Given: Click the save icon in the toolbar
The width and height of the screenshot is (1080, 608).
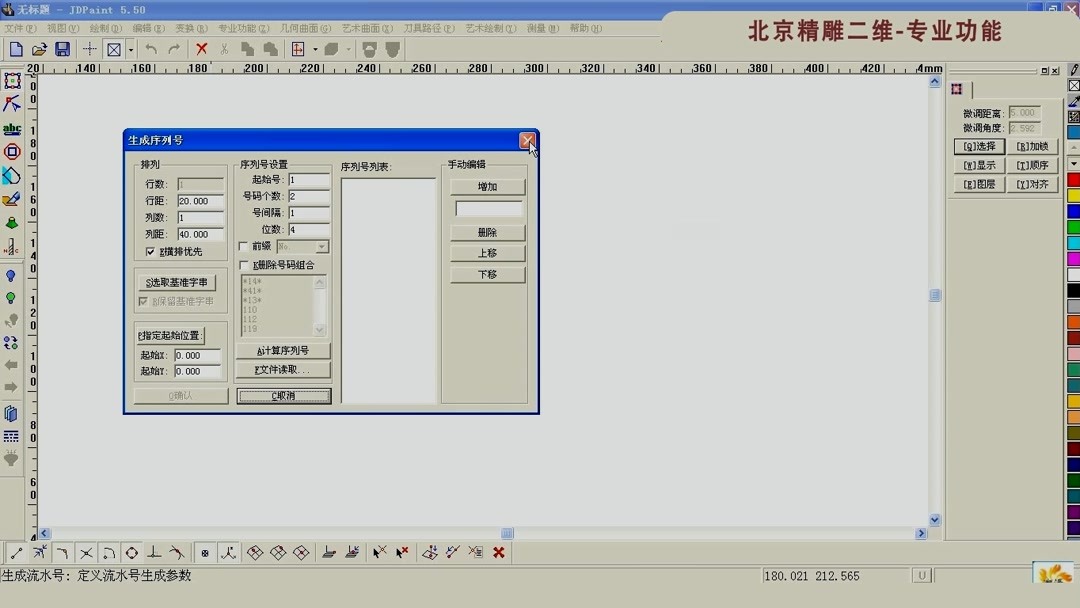Looking at the screenshot, I should [x=61, y=47].
